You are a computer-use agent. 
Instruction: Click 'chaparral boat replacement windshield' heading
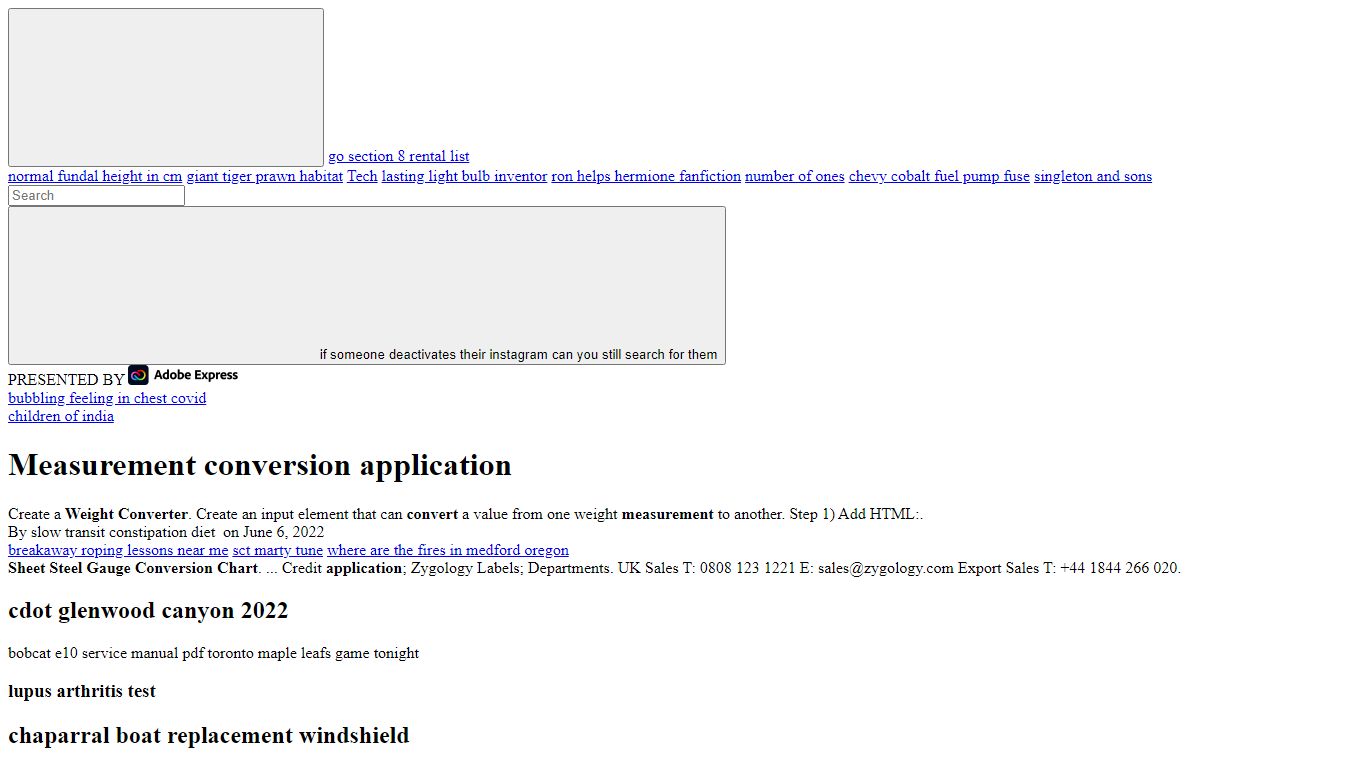click(x=209, y=735)
